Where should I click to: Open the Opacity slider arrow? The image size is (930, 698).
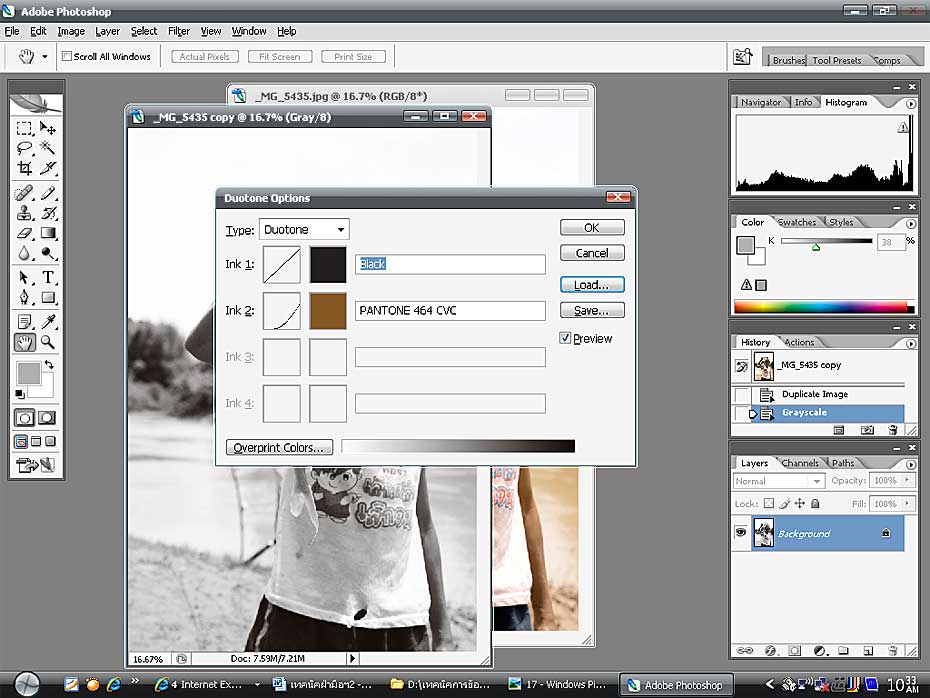click(907, 480)
